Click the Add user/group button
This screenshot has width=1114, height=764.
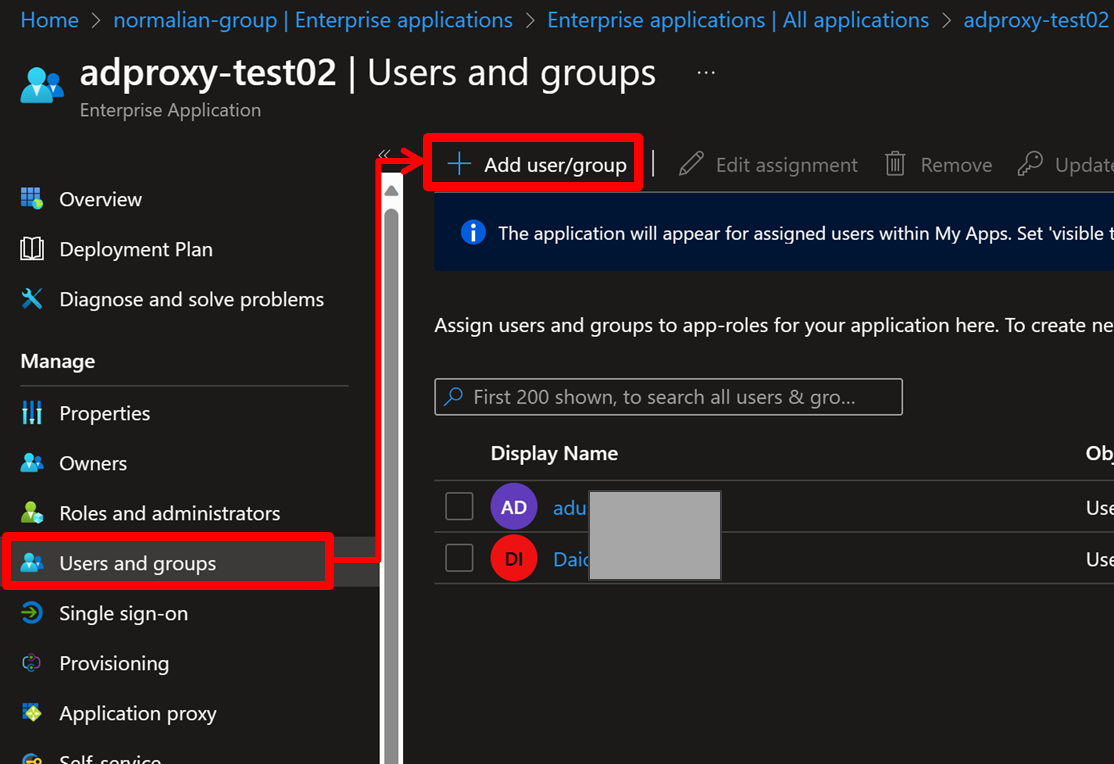536,164
